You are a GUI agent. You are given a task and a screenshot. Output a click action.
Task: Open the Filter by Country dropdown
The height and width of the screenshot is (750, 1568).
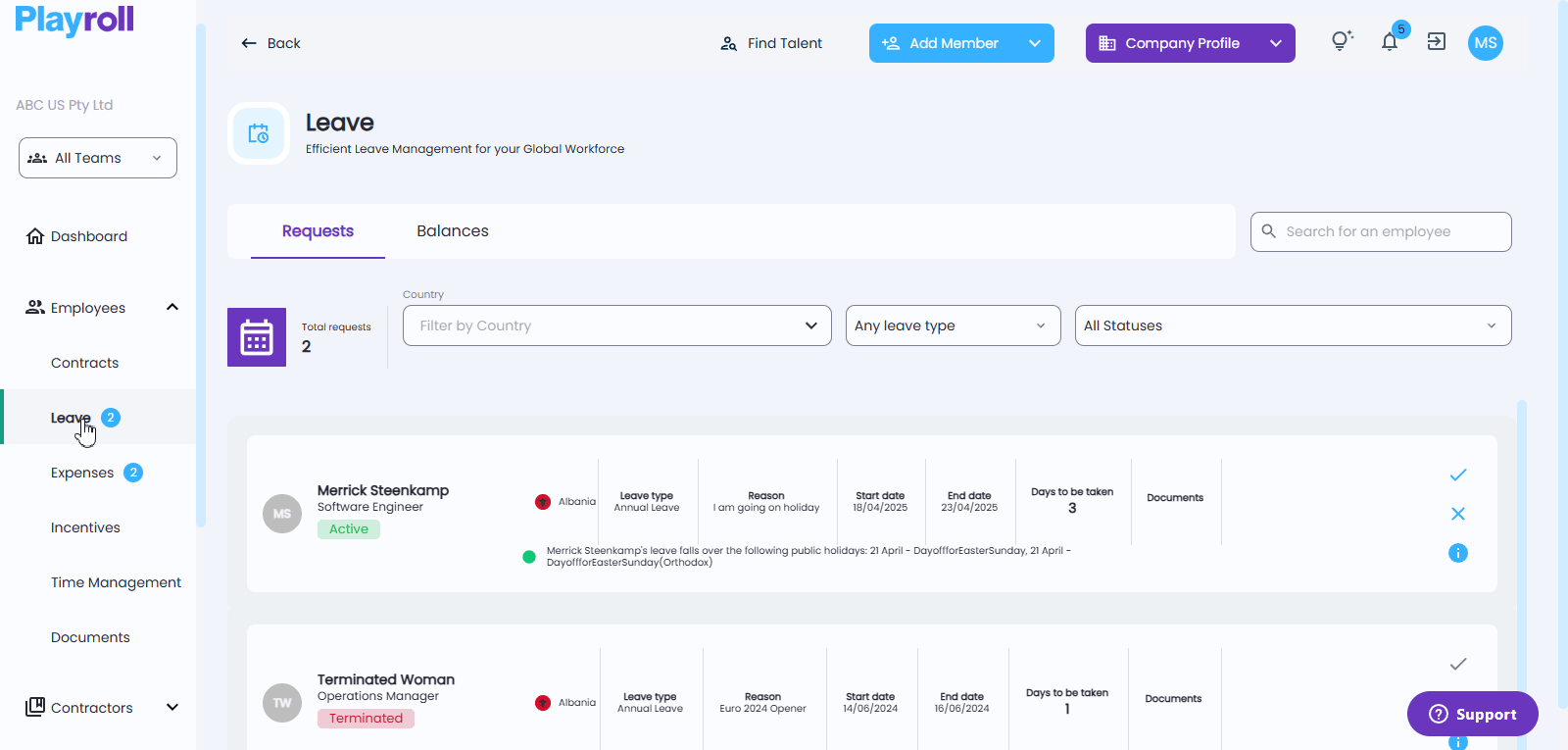617,325
